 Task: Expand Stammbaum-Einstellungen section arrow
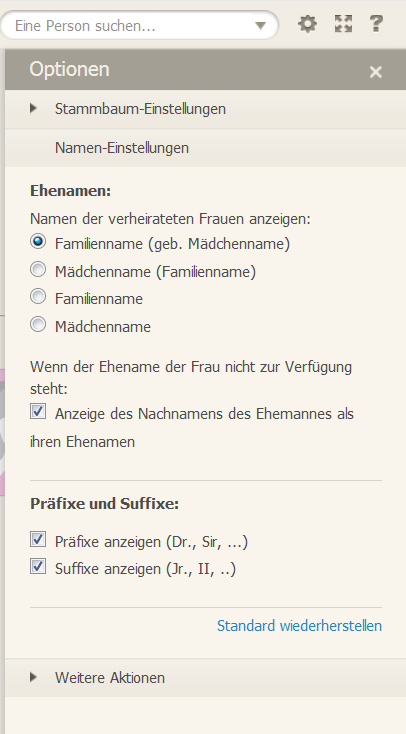point(33,109)
